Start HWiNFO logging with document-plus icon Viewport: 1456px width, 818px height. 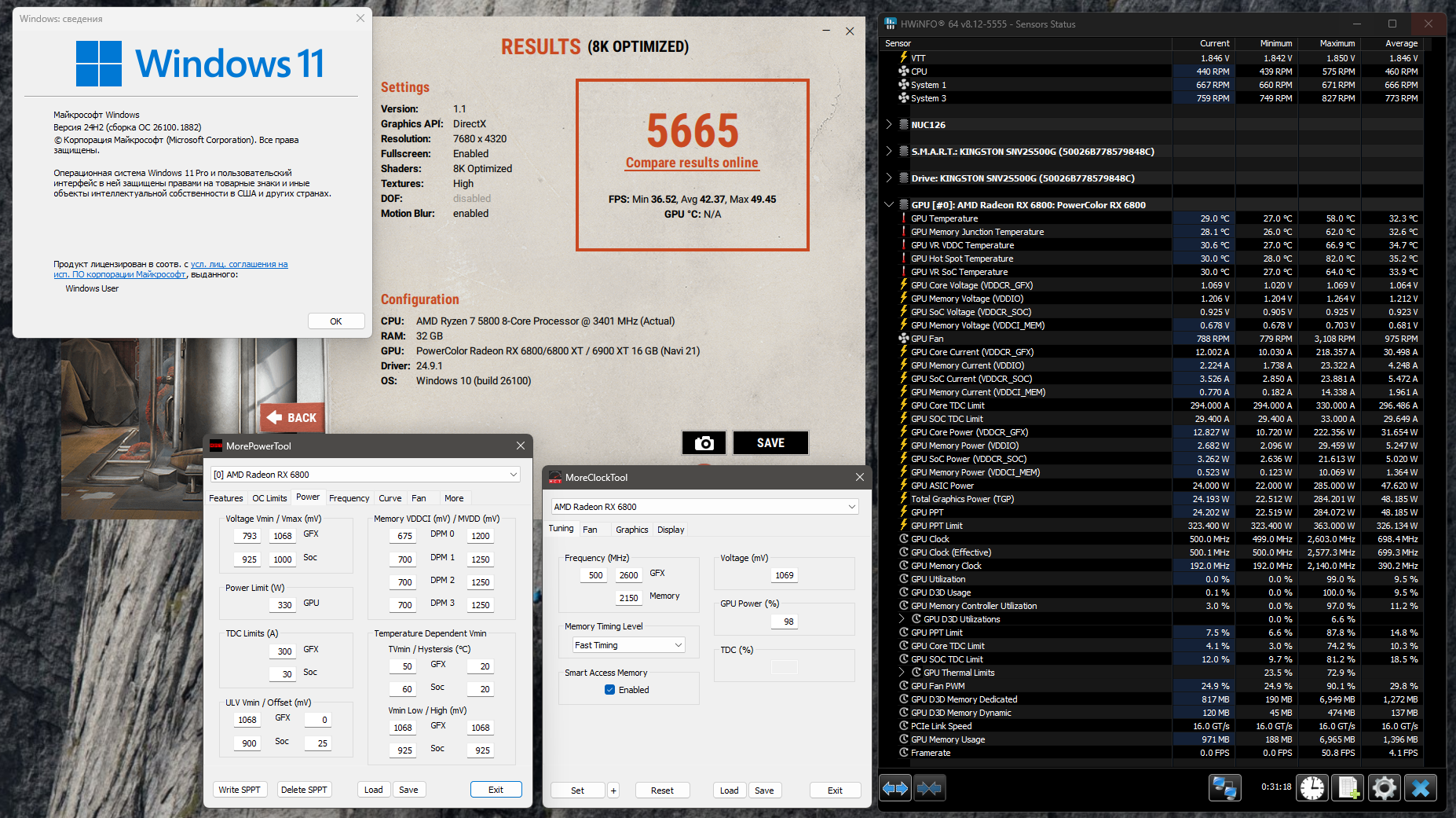click(x=1348, y=787)
